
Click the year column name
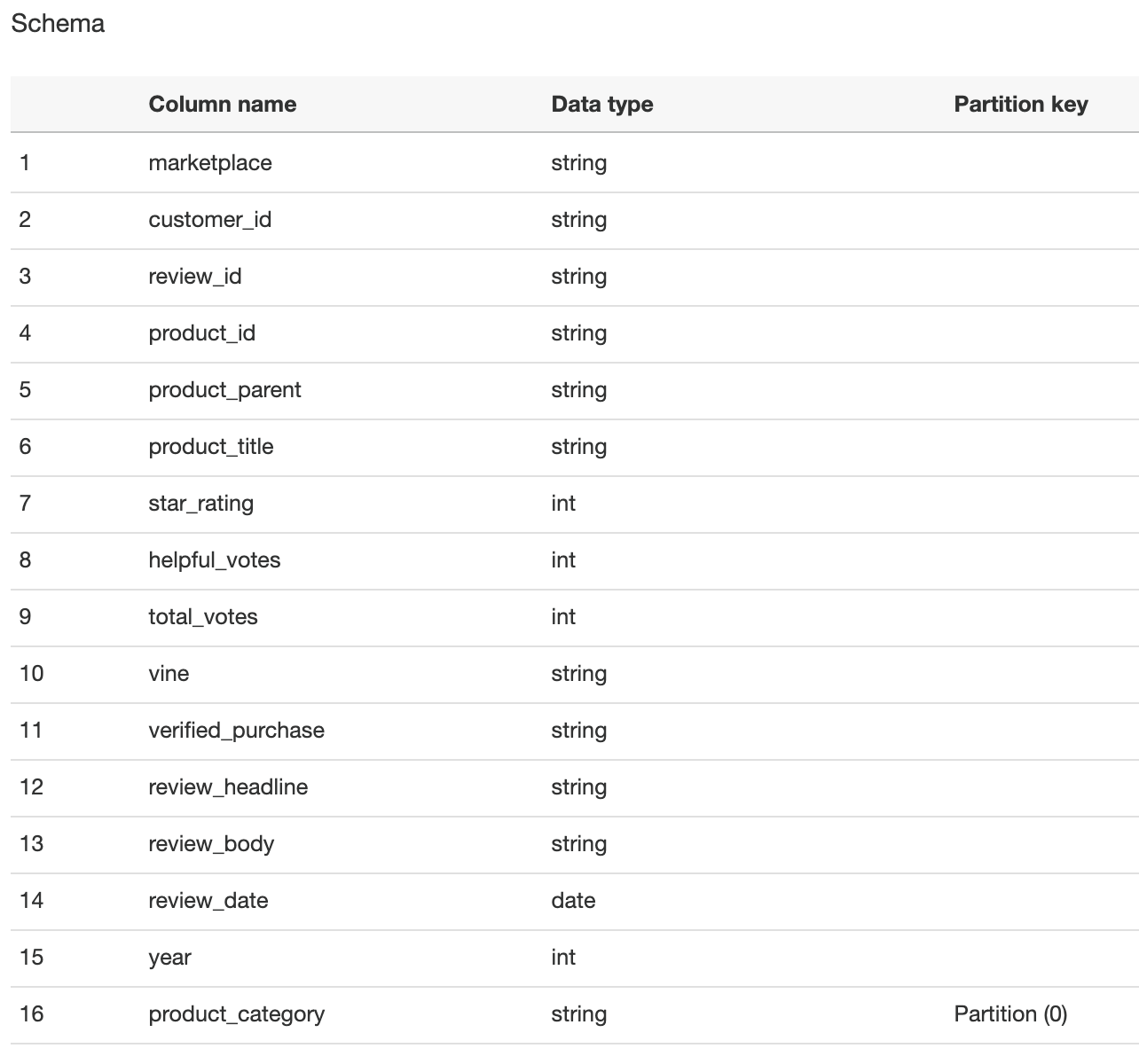[x=170, y=958]
